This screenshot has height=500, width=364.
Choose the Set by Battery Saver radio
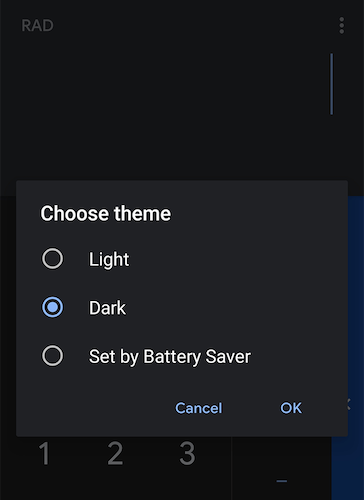tap(52, 356)
